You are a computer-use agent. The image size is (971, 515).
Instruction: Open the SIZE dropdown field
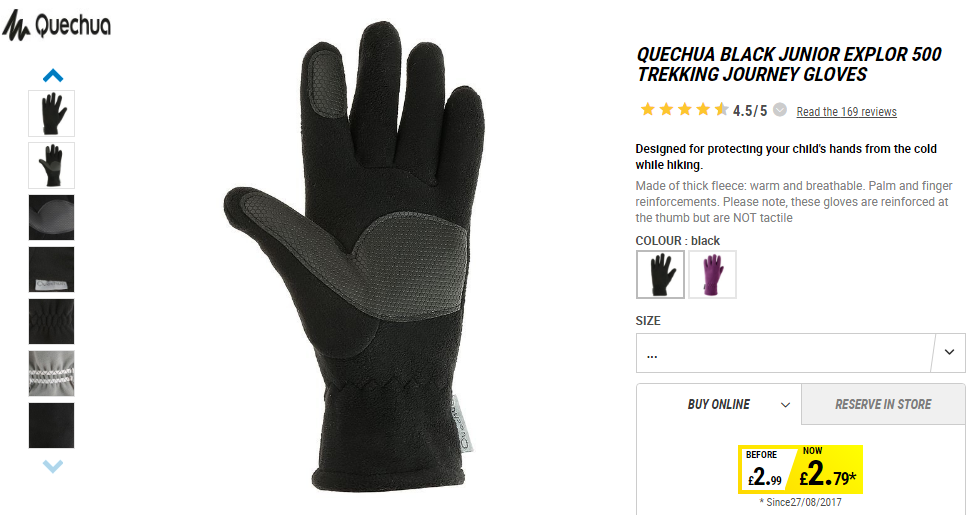tap(800, 353)
